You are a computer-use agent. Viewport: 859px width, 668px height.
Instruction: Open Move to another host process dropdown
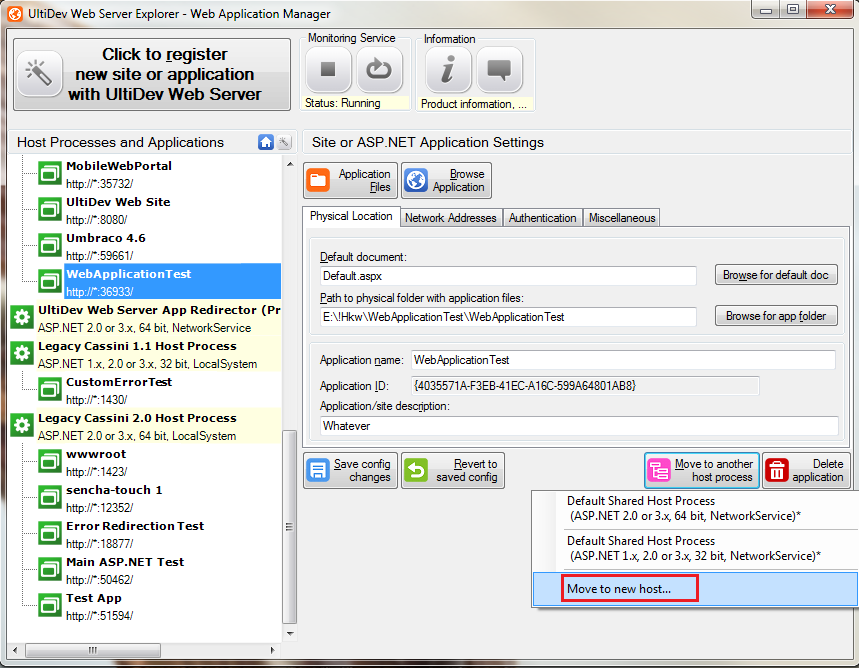point(702,470)
